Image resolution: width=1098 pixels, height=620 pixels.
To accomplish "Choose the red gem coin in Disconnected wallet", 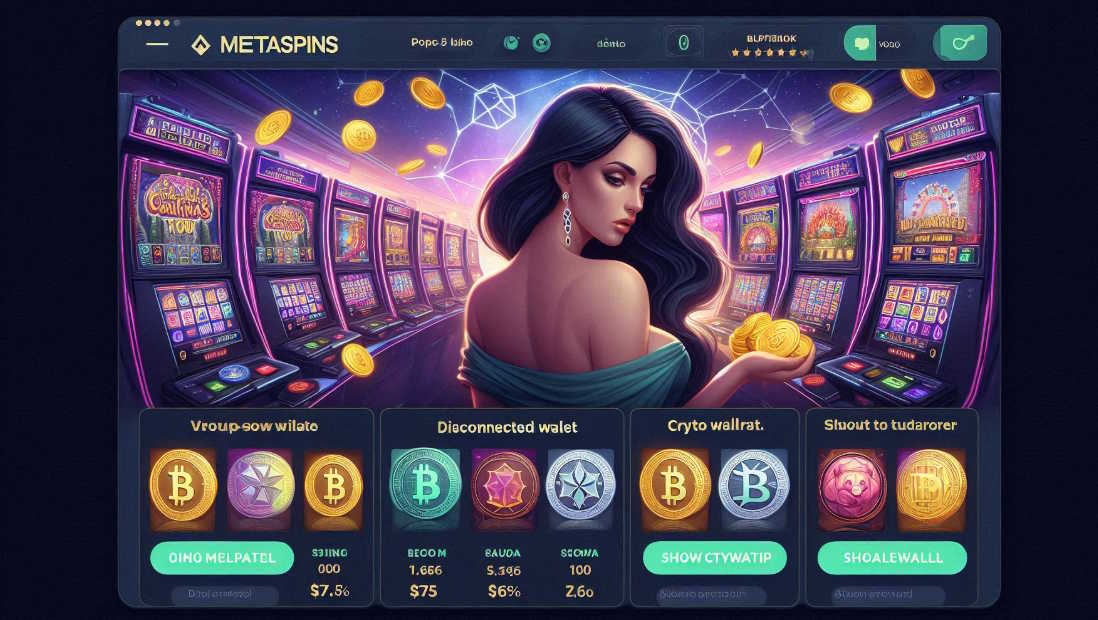I will coord(505,484).
